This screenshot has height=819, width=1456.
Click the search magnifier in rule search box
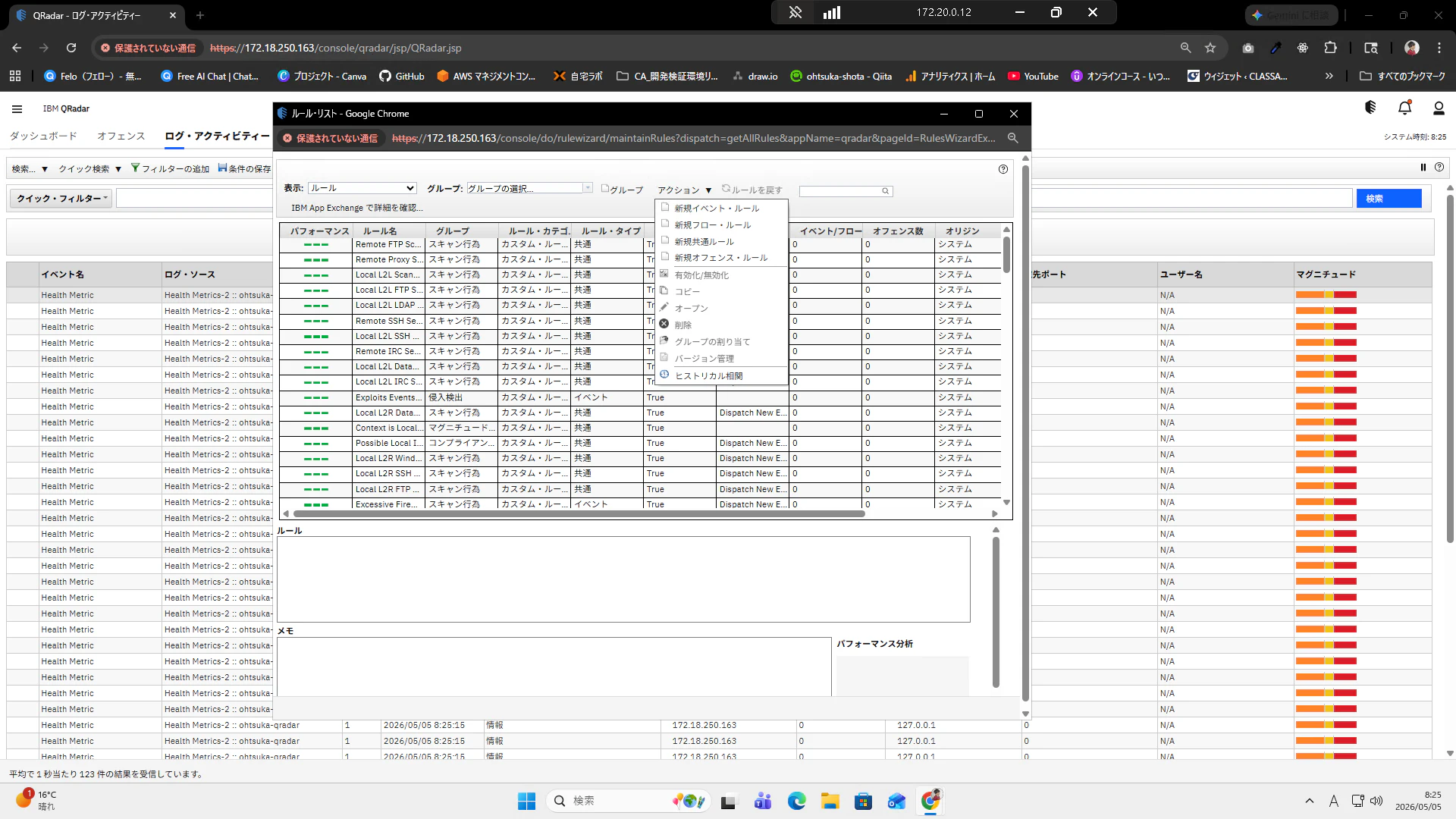pyautogui.click(x=885, y=191)
